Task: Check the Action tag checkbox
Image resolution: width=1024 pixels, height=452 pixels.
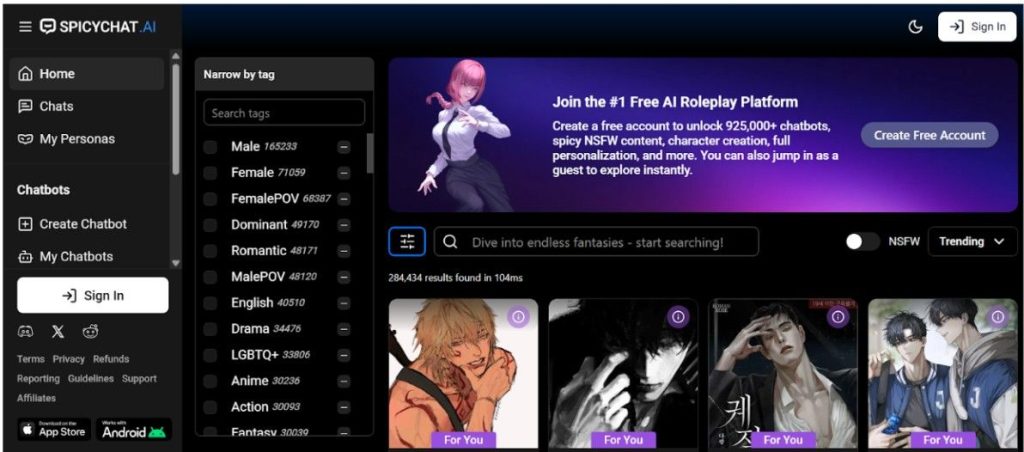Action: pos(210,407)
